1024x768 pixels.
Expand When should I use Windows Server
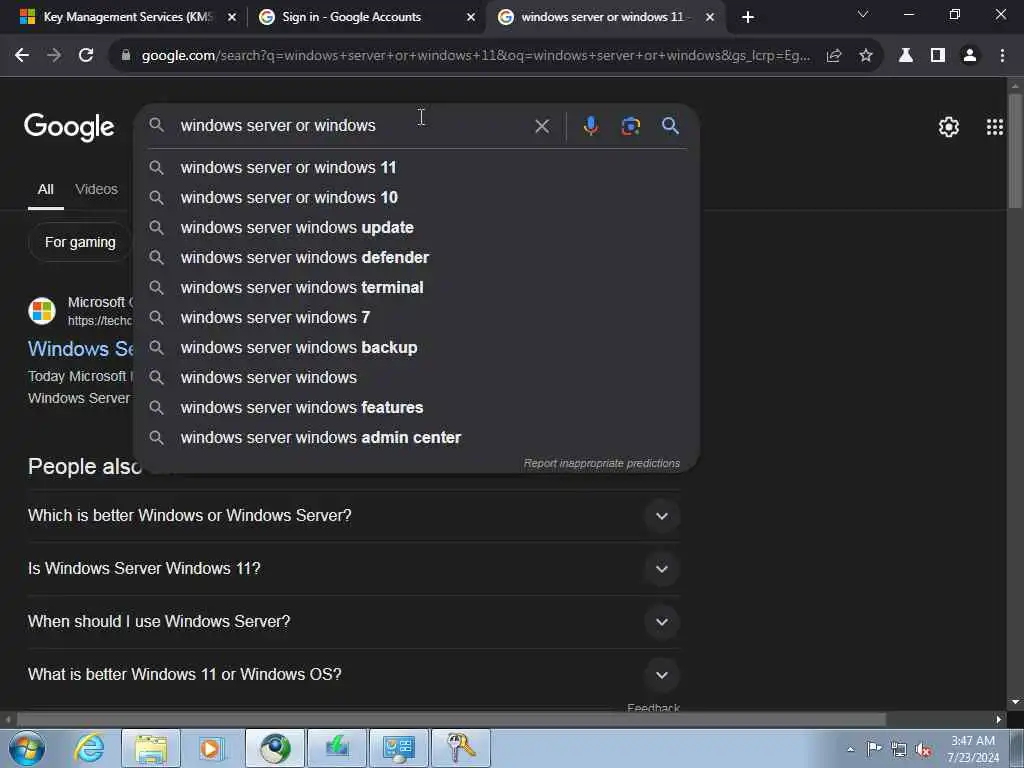pos(353,622)
